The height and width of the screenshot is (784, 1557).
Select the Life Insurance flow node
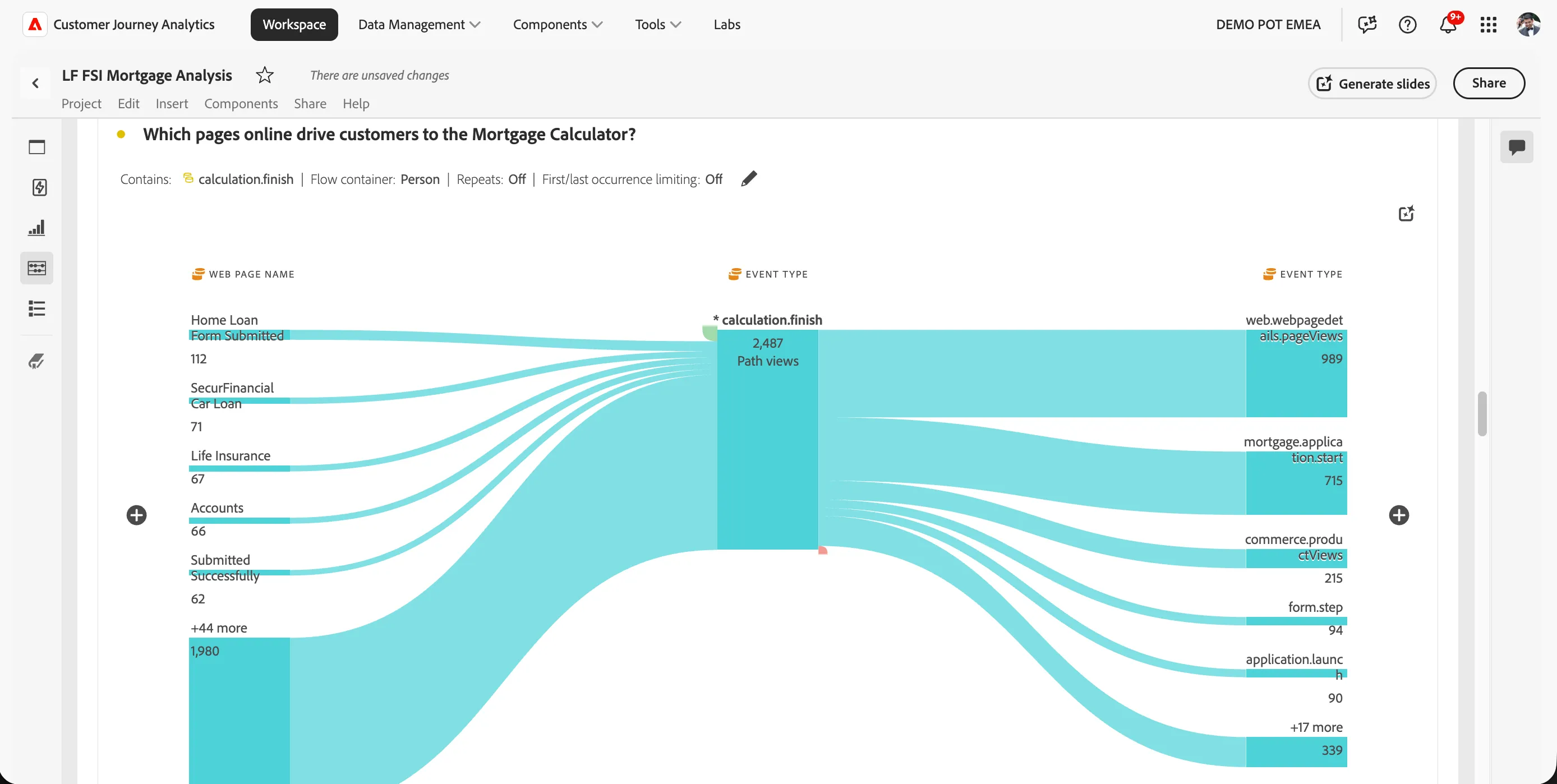(x=239, y=468)
